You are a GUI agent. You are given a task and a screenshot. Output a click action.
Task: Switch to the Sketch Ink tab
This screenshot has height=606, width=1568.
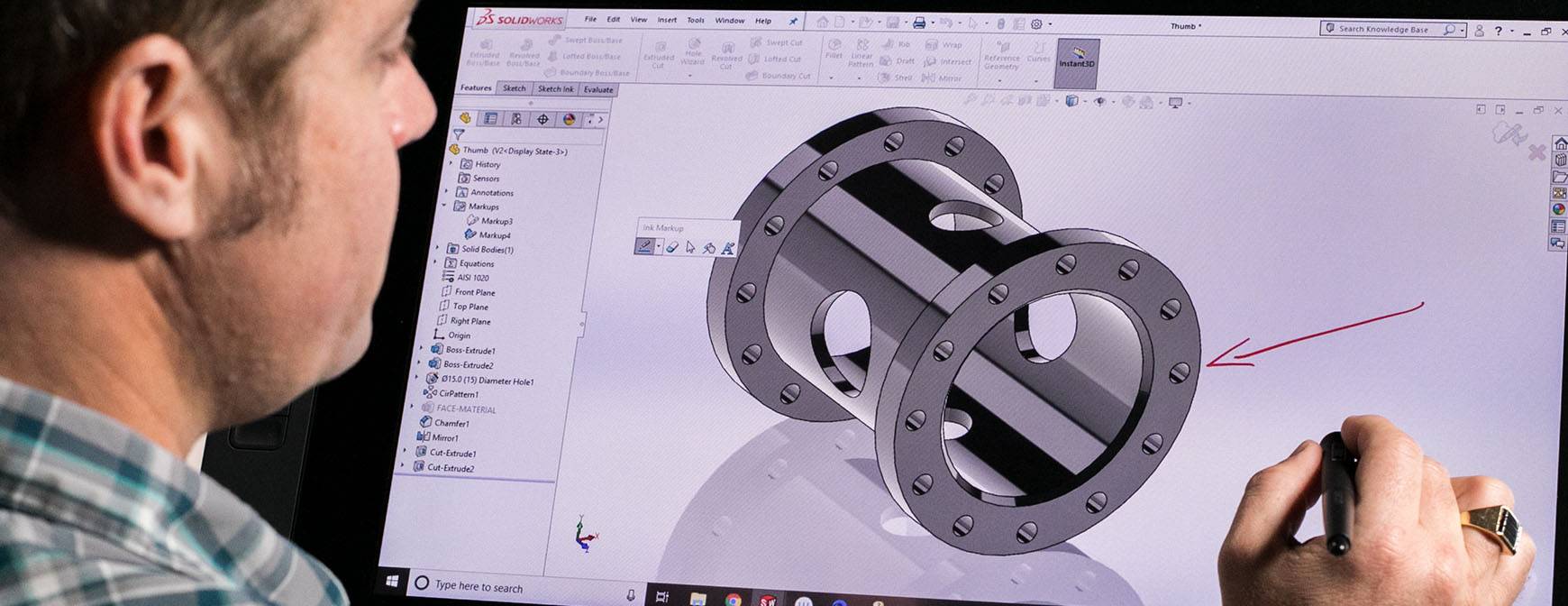coord(555,88)
